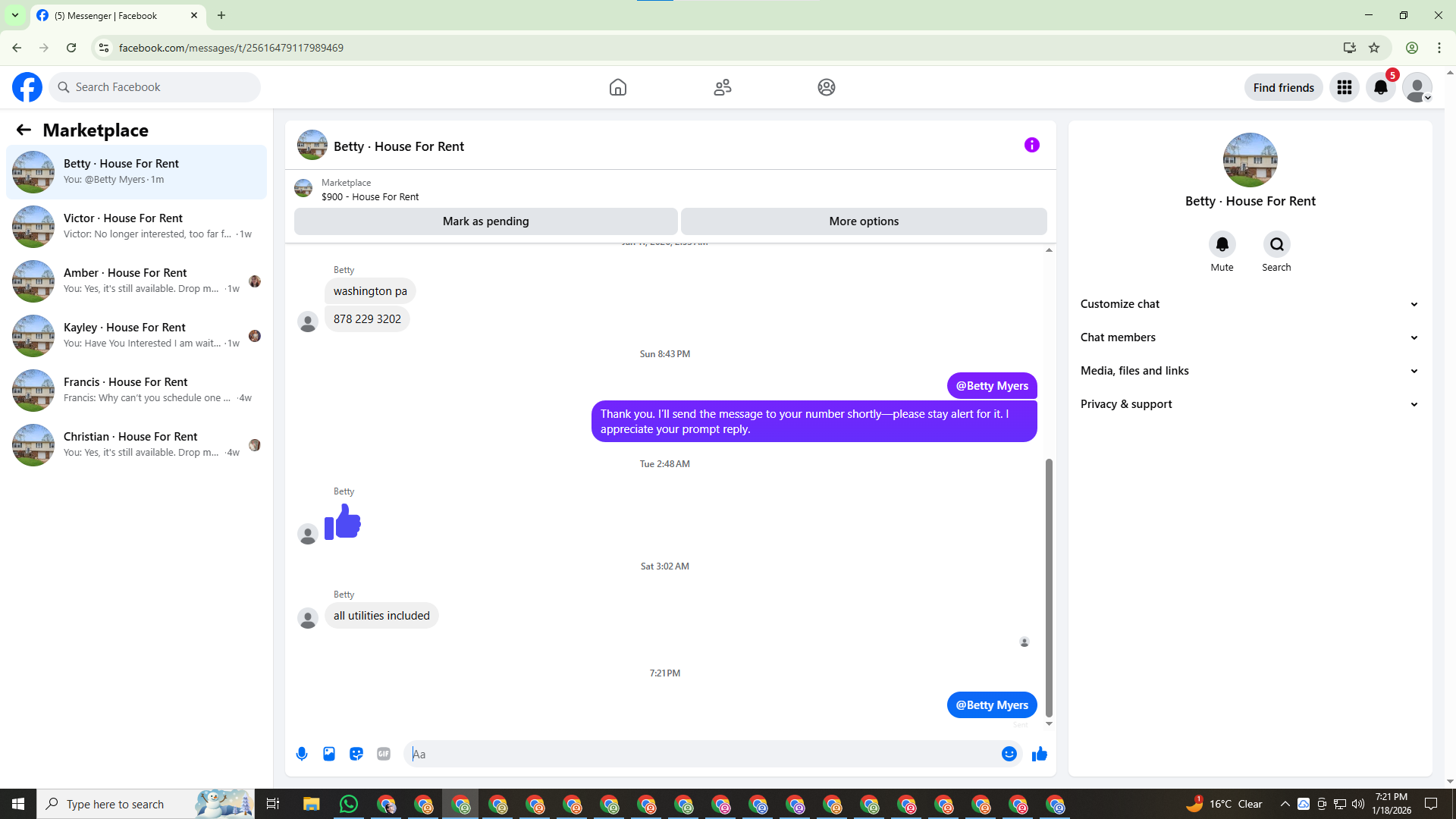Attach a file with photo icon
Screen dimensions: 1456x819
click(x=329, y=754)
